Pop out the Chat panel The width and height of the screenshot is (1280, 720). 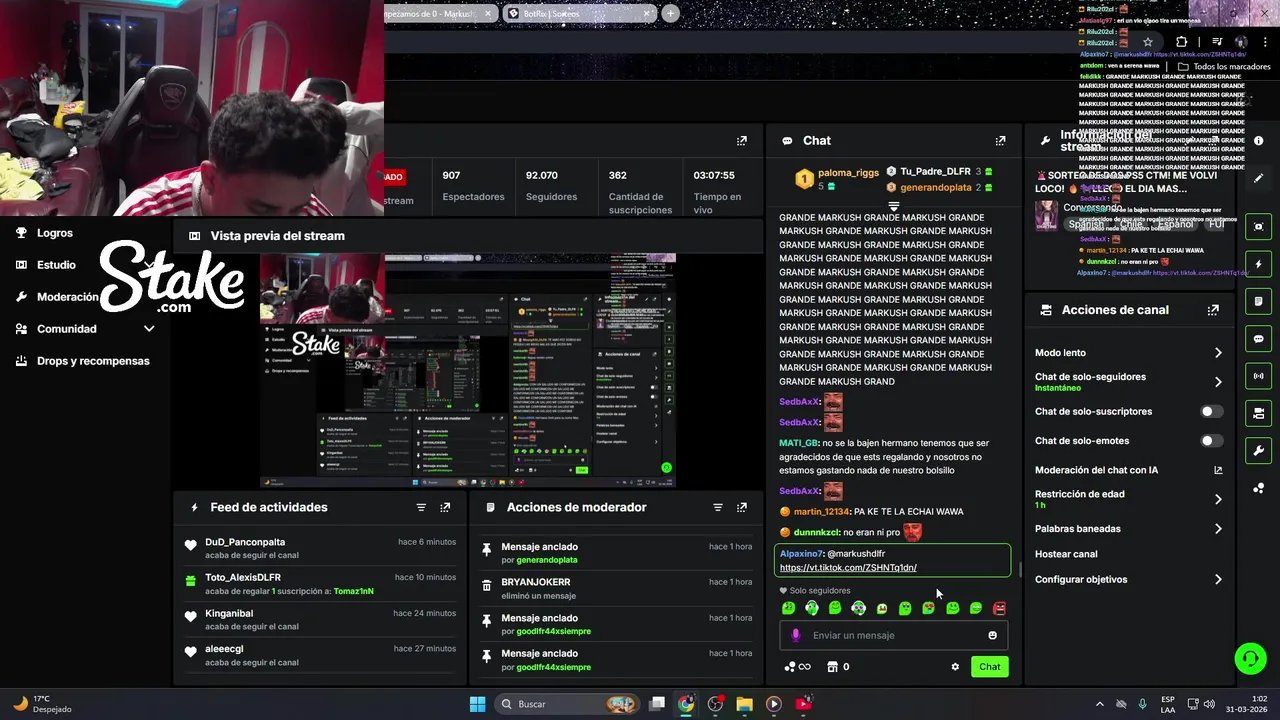[1000, 141]
